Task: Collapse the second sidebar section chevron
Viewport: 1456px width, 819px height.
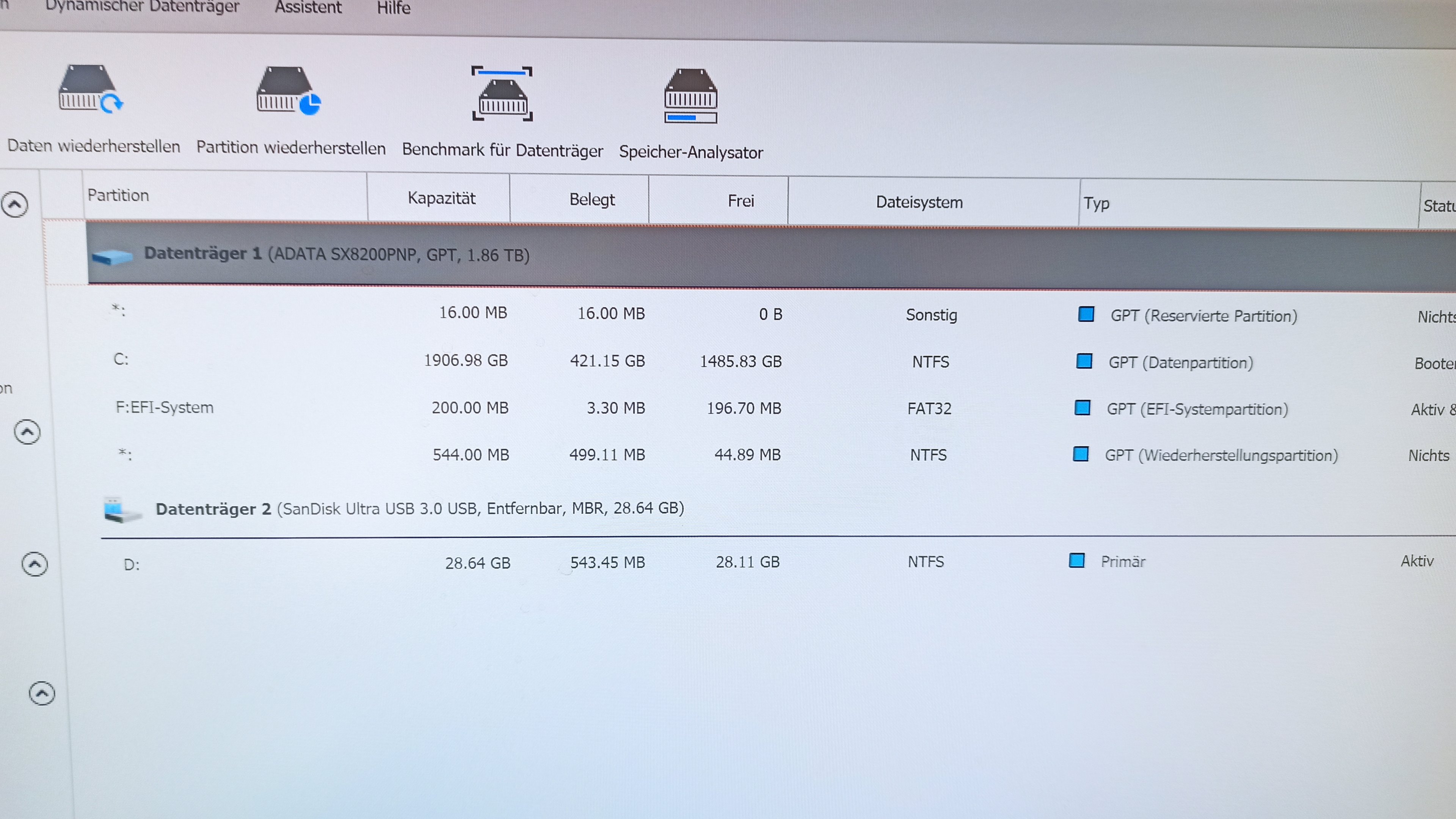Action: point(27,432)
